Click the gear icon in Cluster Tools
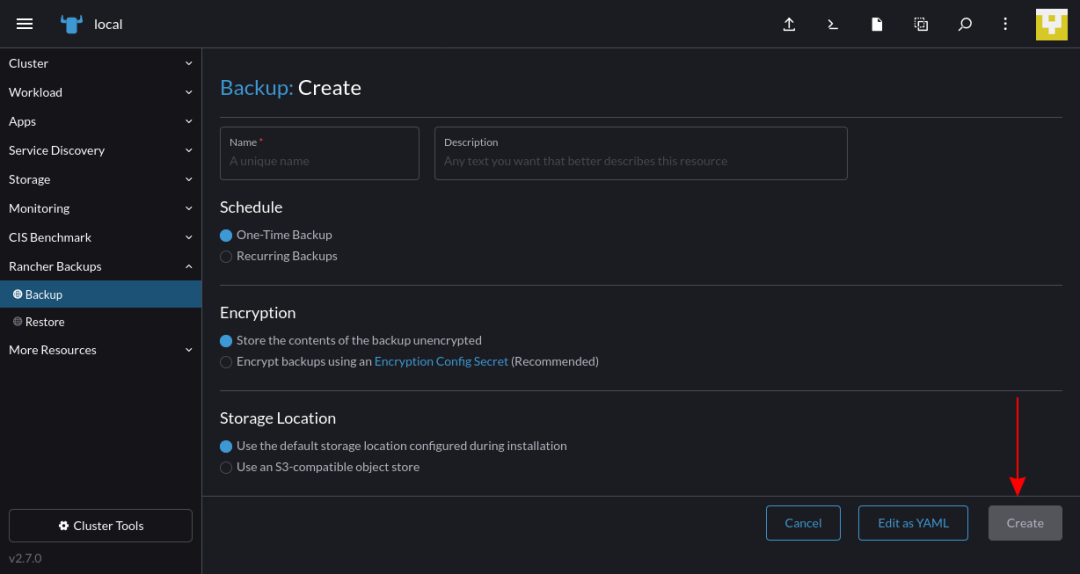 (x=63, y=526)
